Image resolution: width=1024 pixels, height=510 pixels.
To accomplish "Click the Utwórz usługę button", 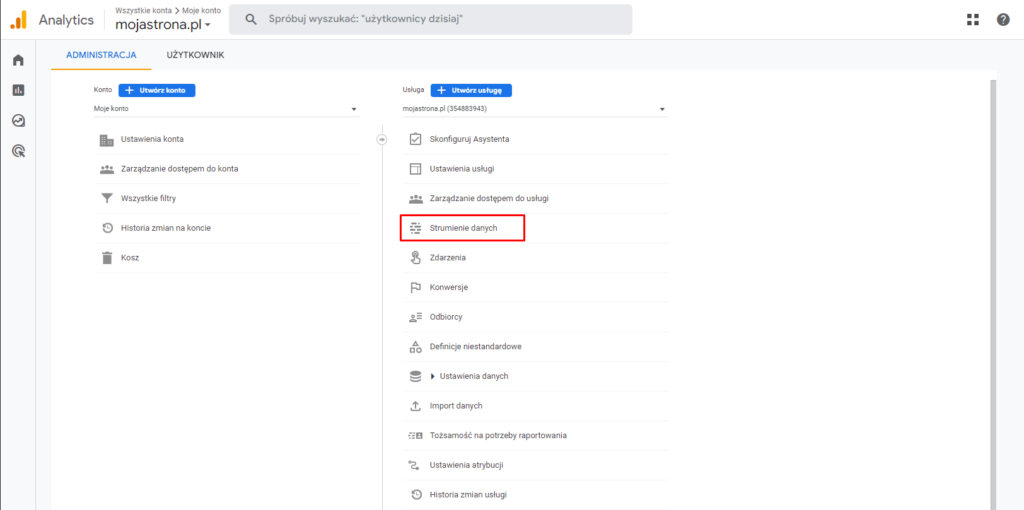I will click(x=471, y=90).
